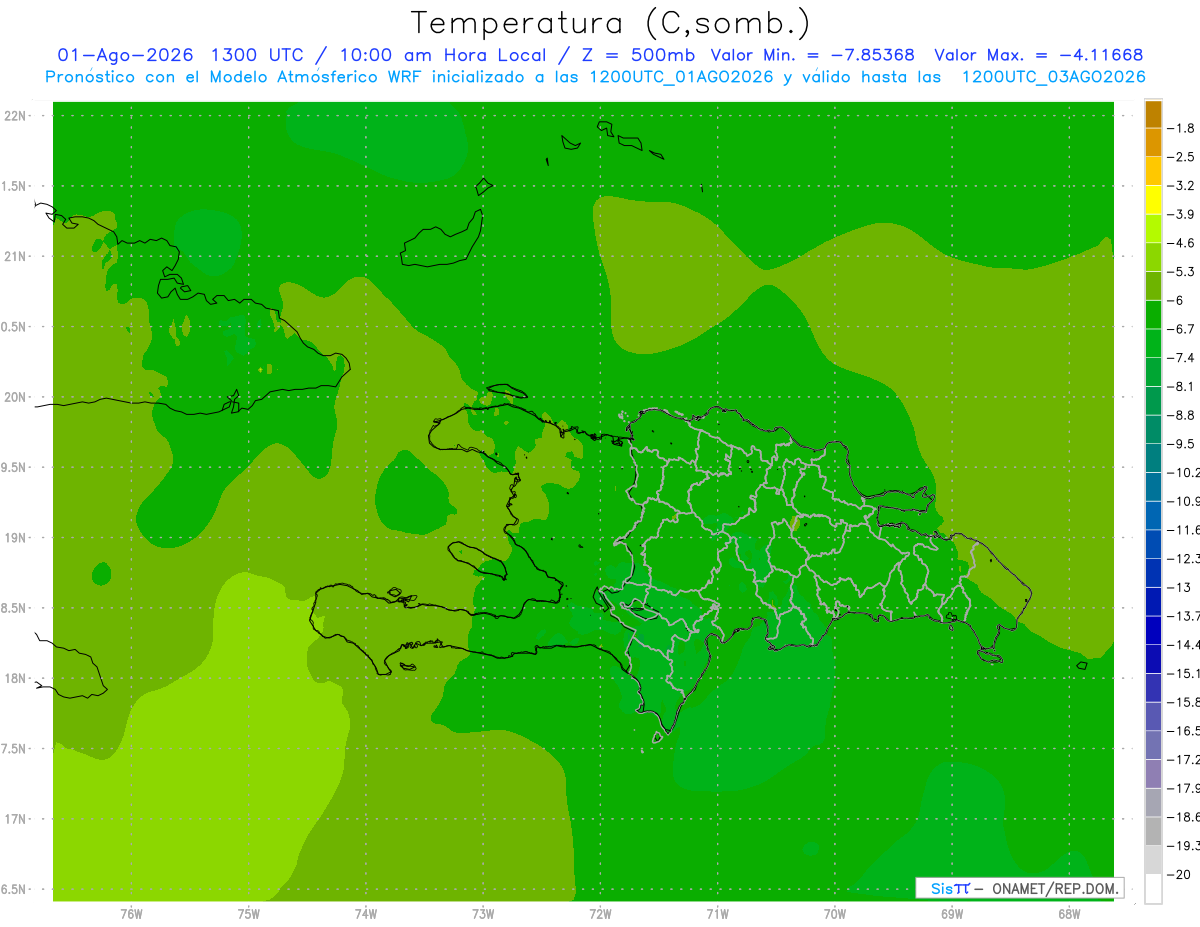The height and width of the screenshot is (927, 1200).
Task: Click the '73W' longitude label
Action: coord(483,914)
